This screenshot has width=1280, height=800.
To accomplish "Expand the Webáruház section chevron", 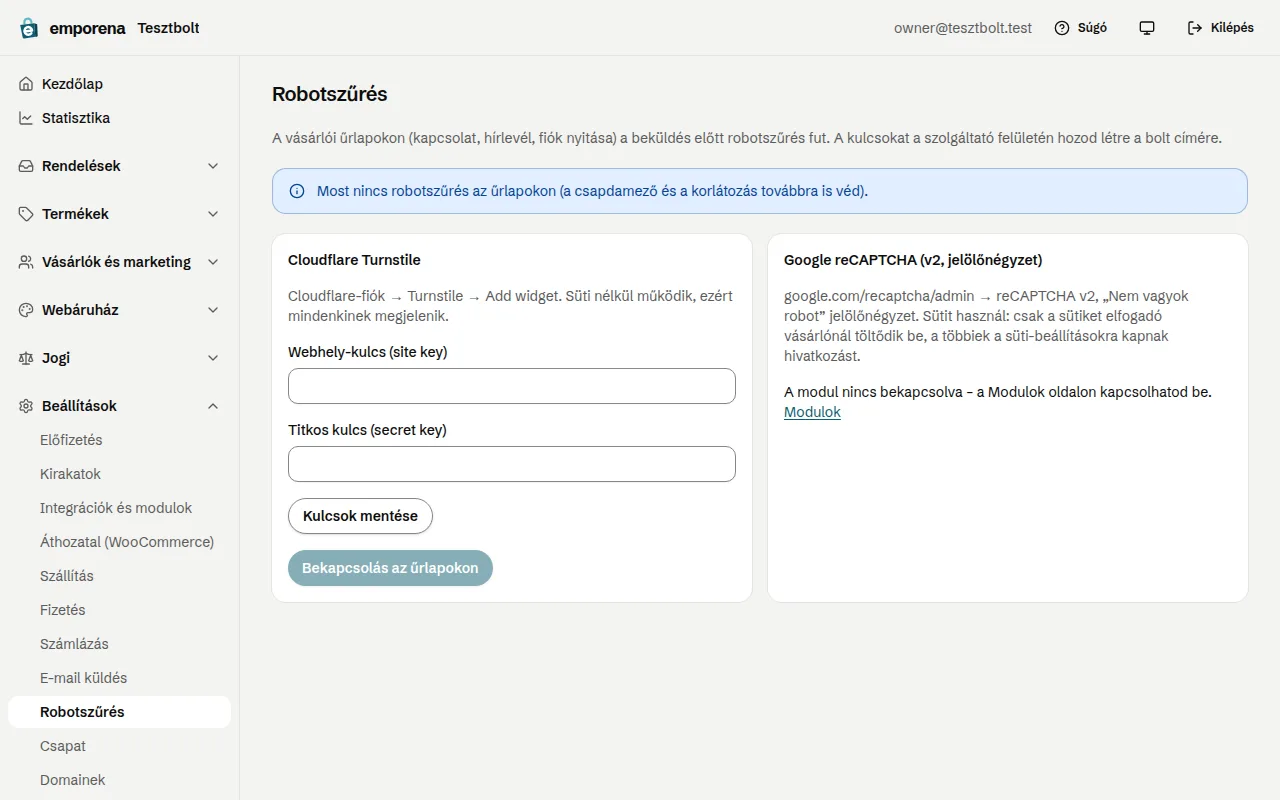I will (213, 310).
